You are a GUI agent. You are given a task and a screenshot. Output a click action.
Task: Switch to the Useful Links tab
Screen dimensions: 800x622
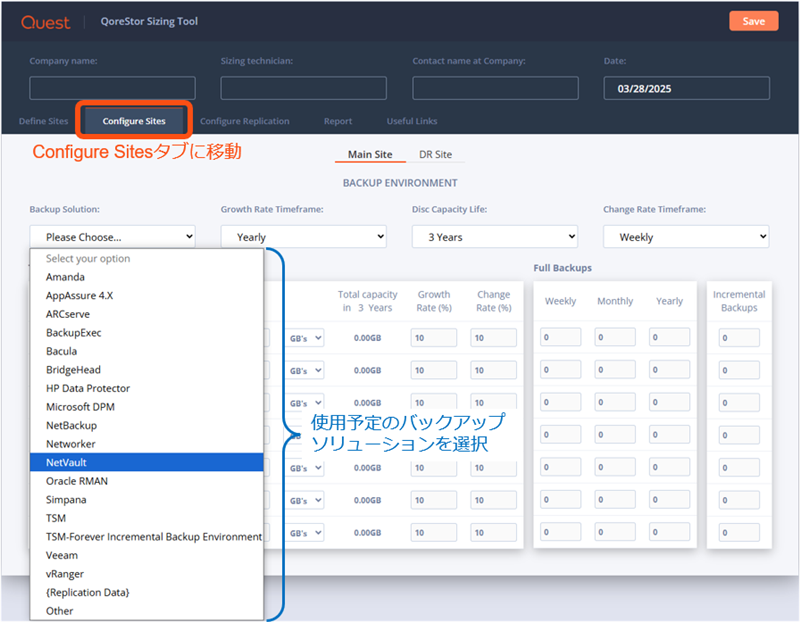412,121
